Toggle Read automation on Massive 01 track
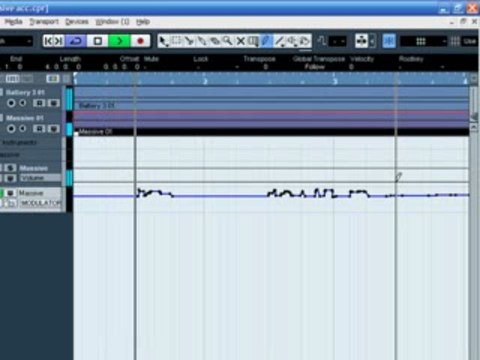 pyautogui.click(x=39, y=129)
